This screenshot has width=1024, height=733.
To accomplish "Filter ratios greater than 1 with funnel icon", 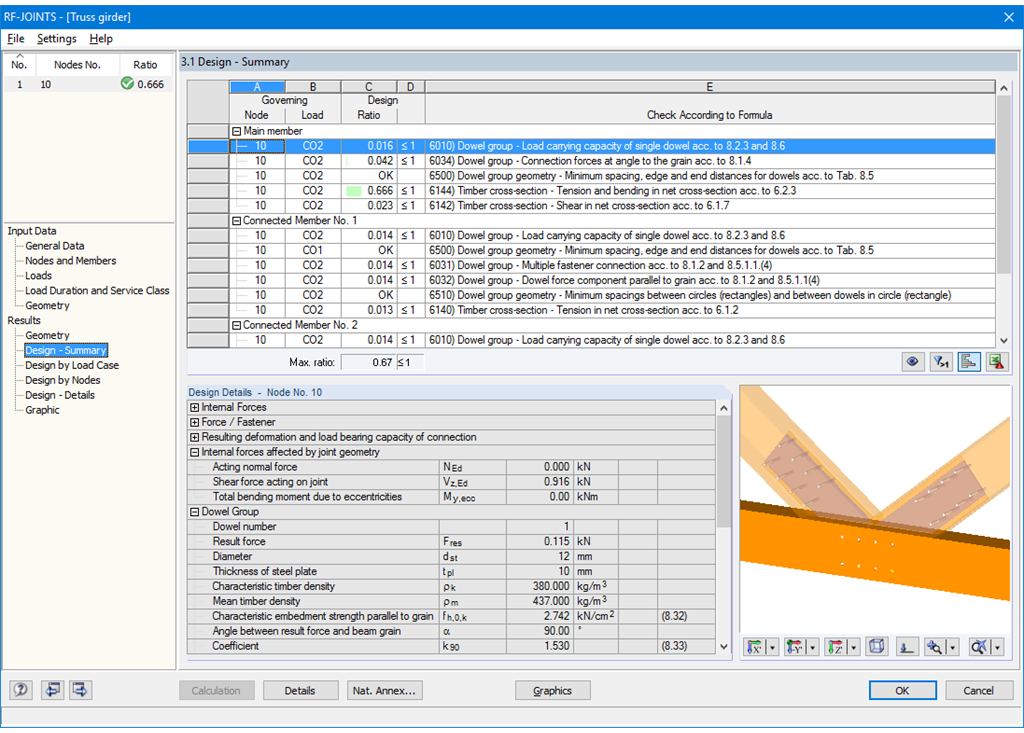I will click(x=940, y=362).
